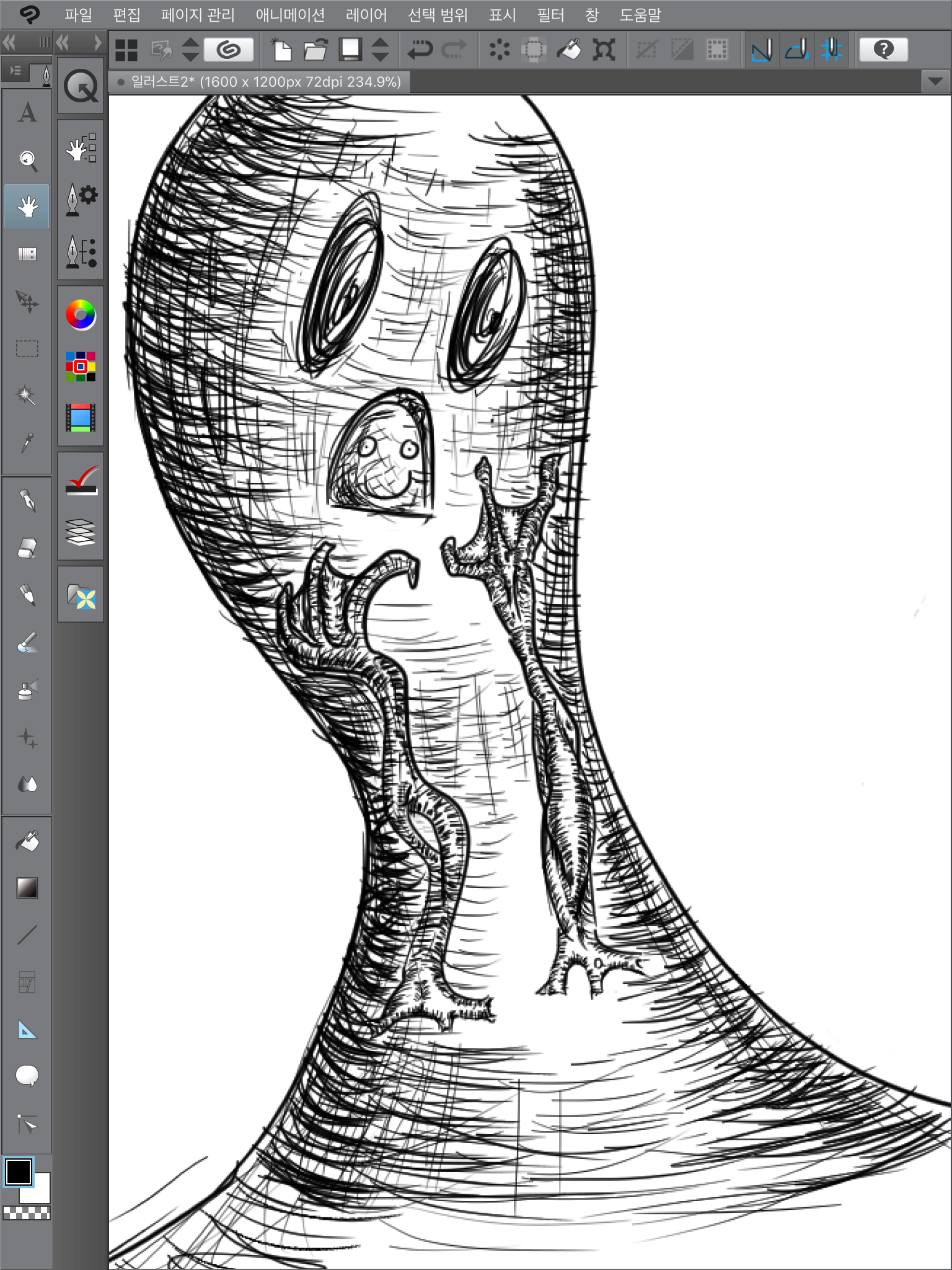952x1270 pixels.
Task: Click the Undo arrow in toolbar
Action: [x=420, y=50]
